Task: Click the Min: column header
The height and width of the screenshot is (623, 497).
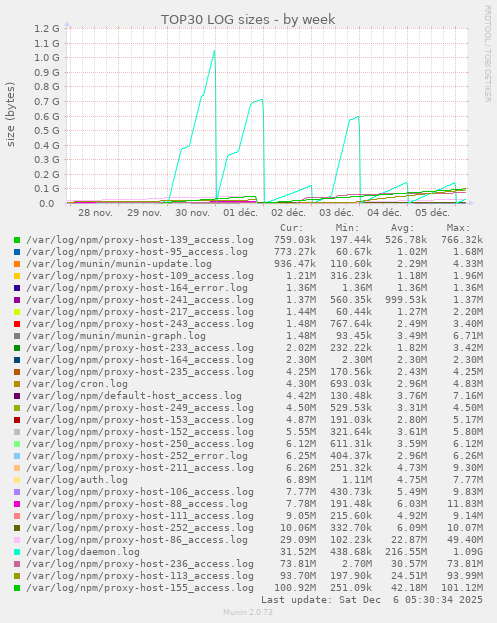Action: pyautogui.click(x=347, y=228)
